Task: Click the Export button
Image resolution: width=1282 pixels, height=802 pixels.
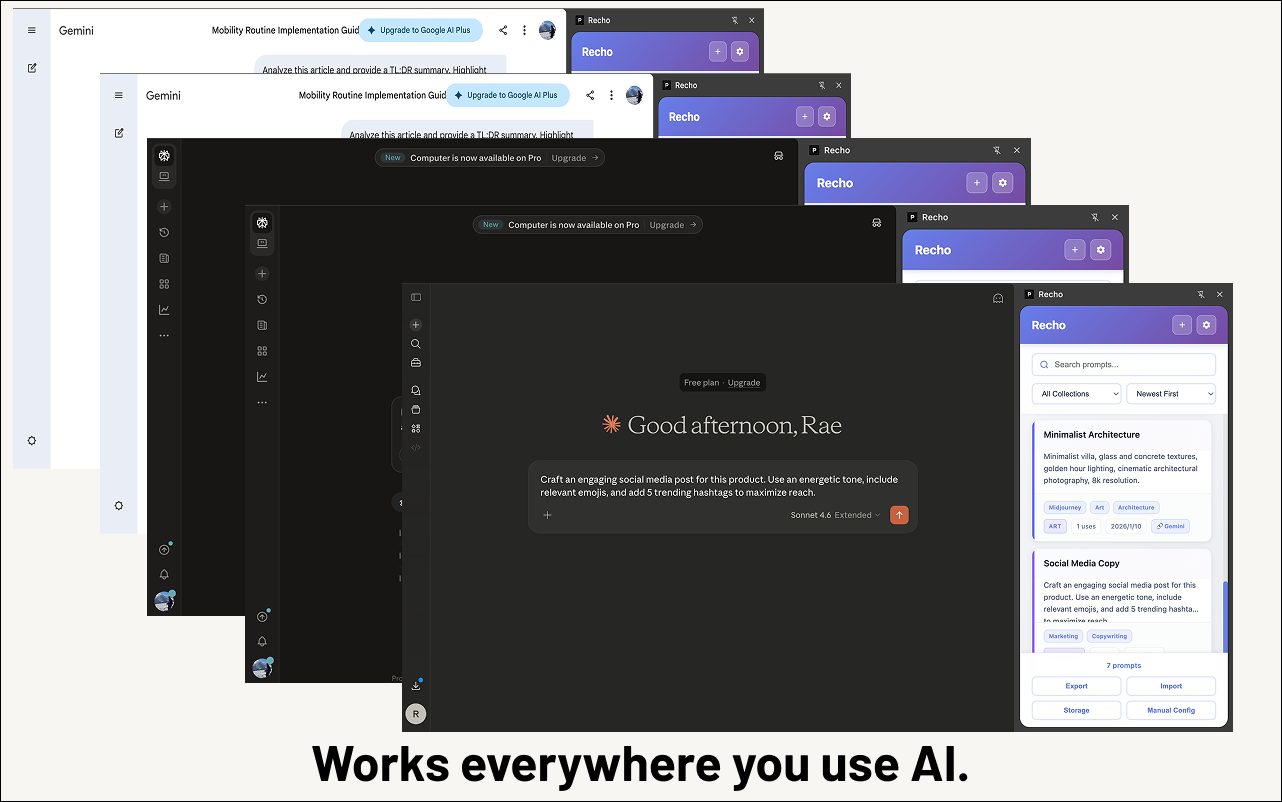Action: coord(1076,686)
